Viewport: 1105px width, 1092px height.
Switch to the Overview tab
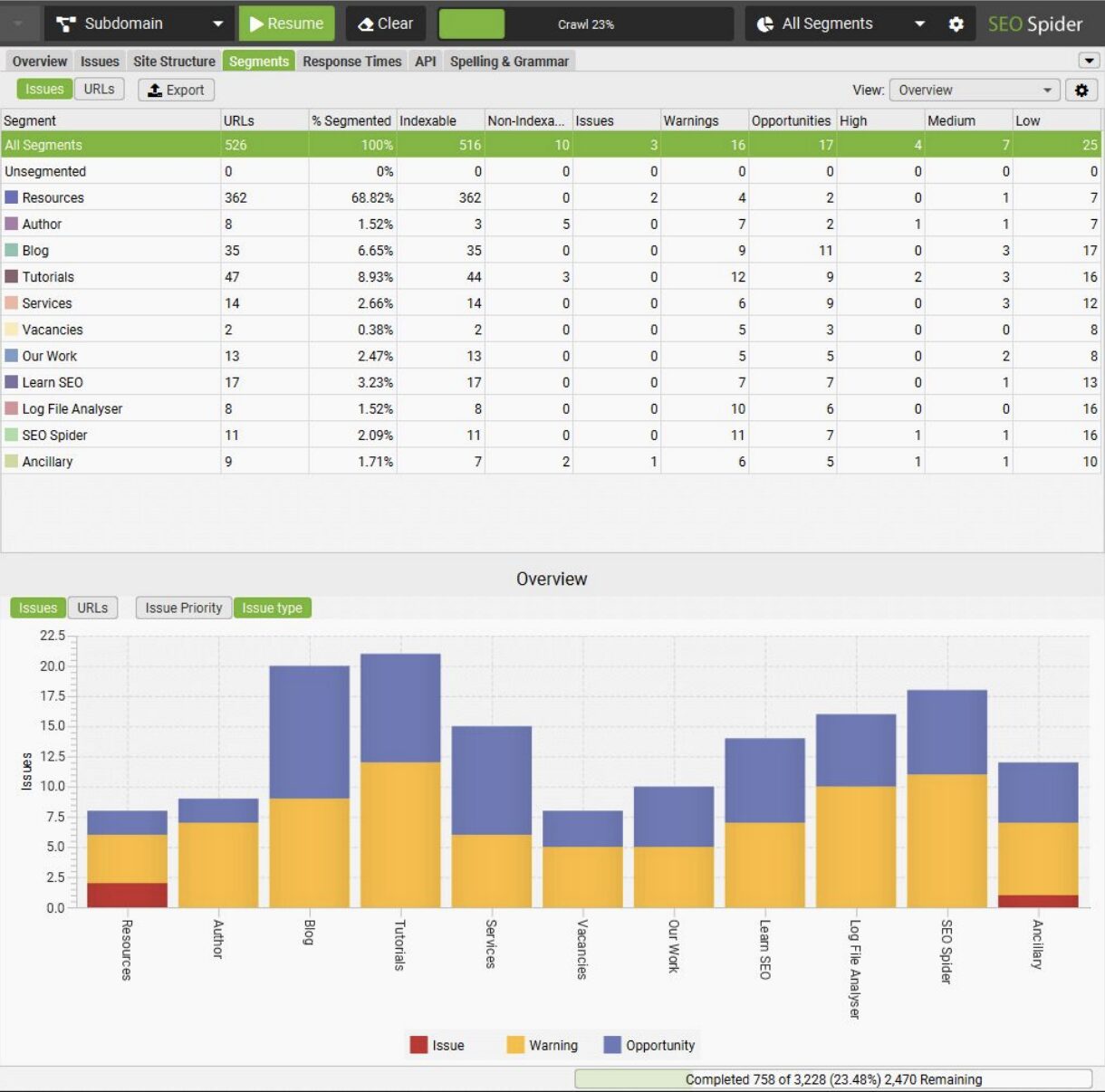pyautogui.click(x=40, y=62)
